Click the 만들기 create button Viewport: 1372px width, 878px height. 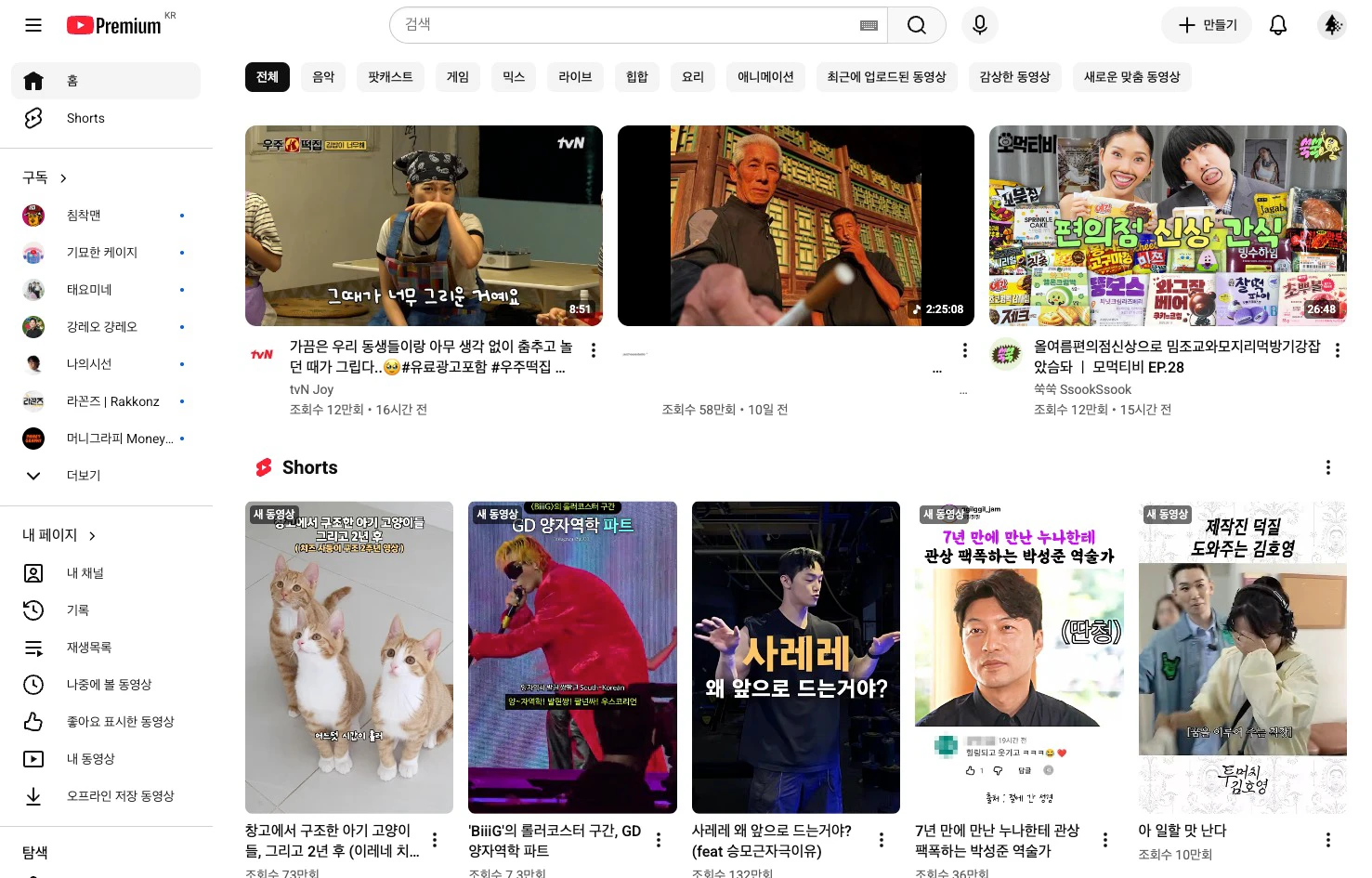[x=1207, y=25]
